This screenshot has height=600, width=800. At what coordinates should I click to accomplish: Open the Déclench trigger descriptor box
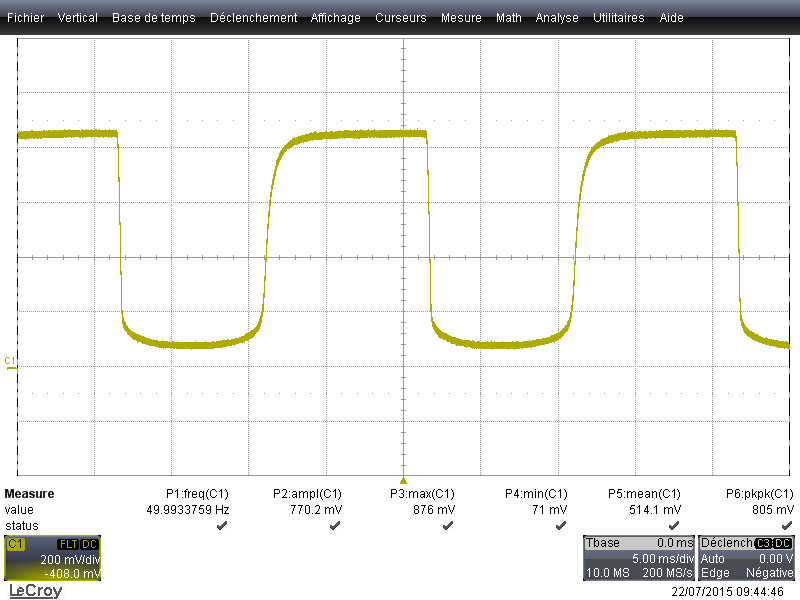pyautogui.click(x=746, y=558)
